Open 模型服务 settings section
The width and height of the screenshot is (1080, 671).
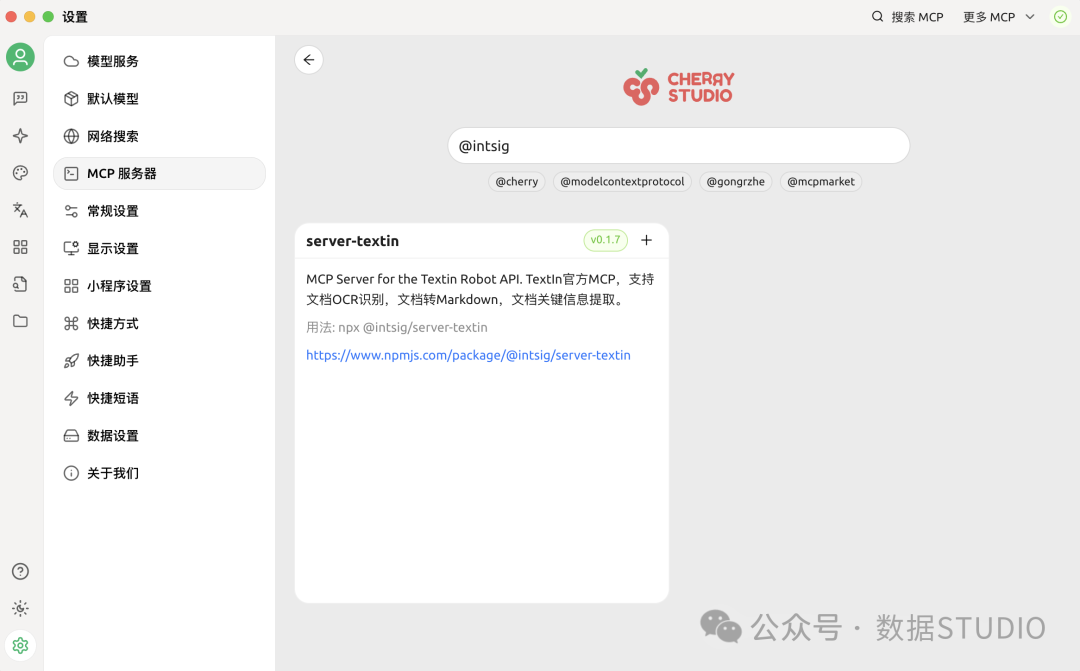point(159,61)
